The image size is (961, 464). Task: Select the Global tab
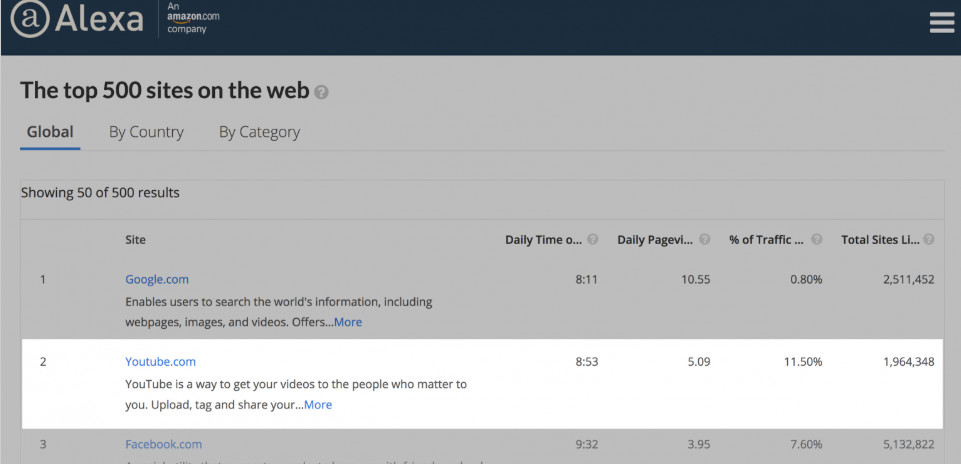[50, 132]
